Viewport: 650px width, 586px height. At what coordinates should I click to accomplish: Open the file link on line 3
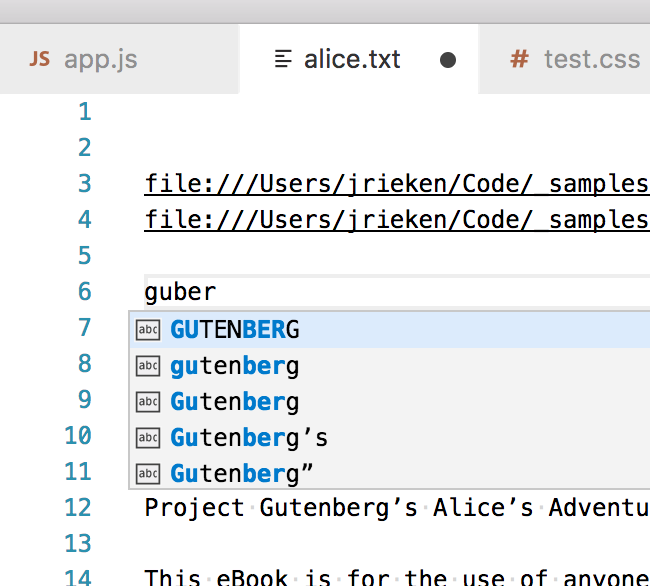(397, 184)
